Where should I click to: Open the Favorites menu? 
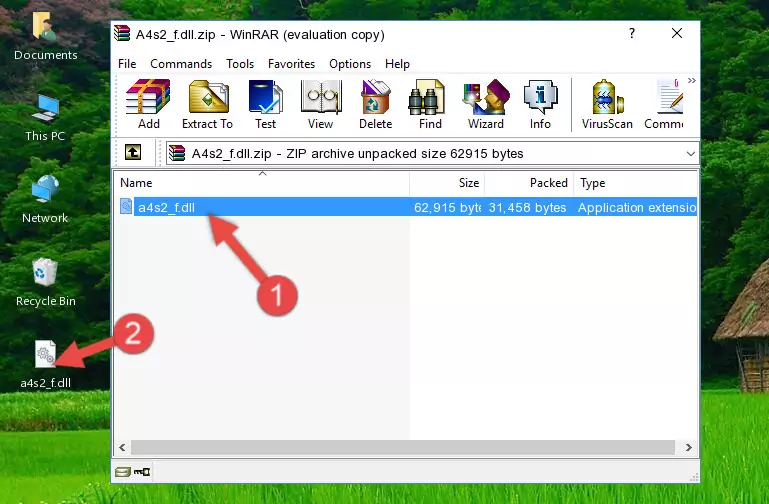point(291,64)
